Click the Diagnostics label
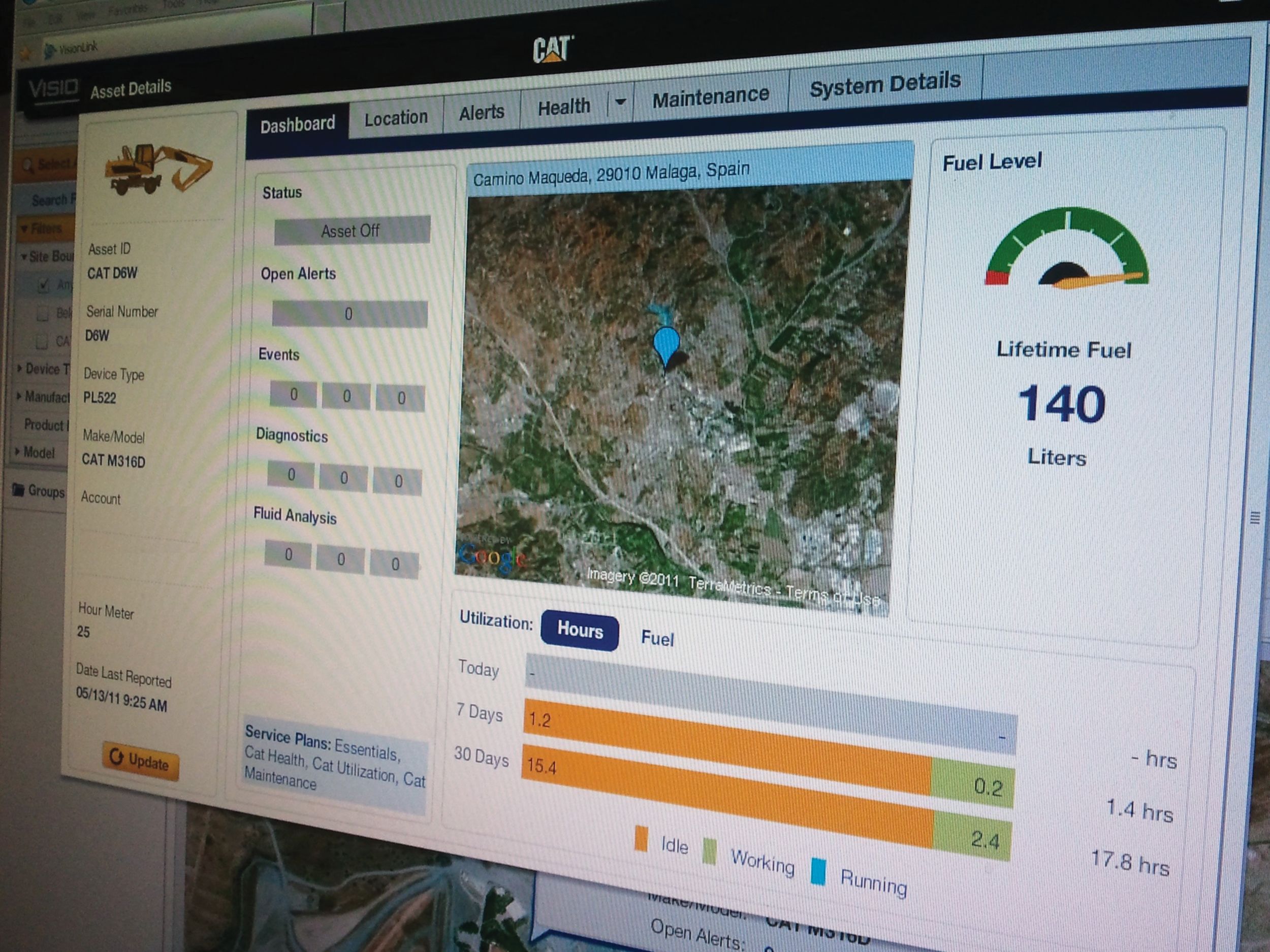The image size is (1270, 952). click(292, 435)
